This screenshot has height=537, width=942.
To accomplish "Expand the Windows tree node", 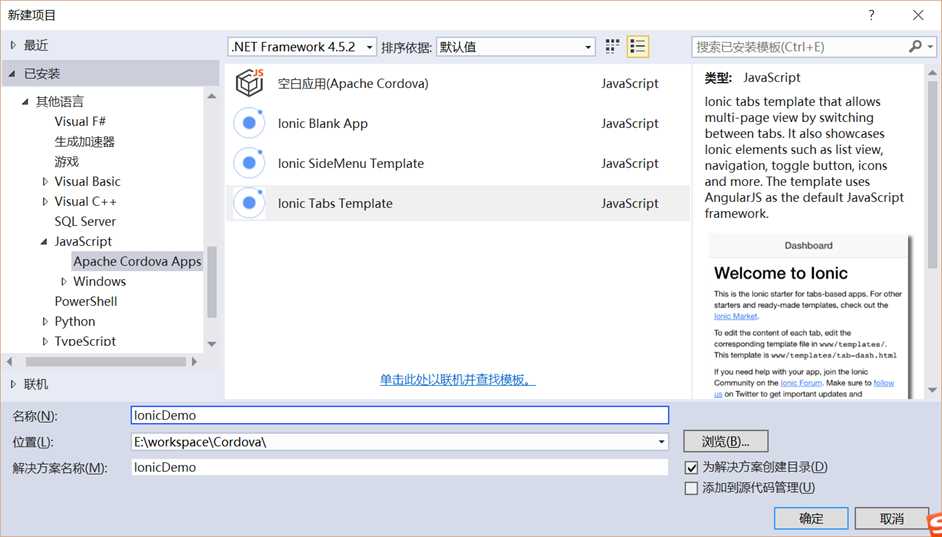I will point(64,281).
